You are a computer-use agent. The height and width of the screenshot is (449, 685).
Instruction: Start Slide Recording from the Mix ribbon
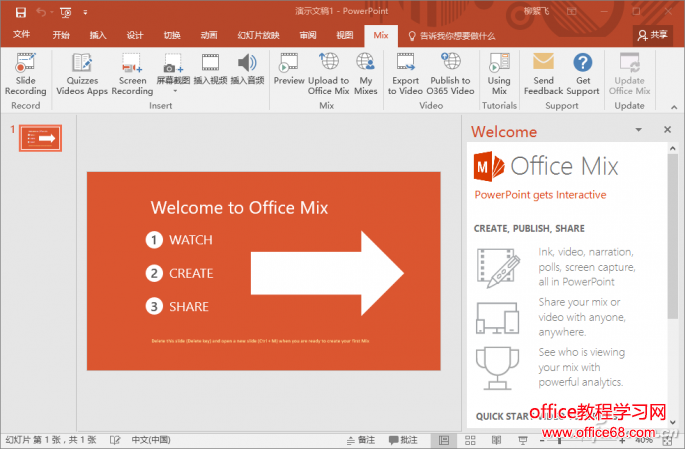click(25, 74)
